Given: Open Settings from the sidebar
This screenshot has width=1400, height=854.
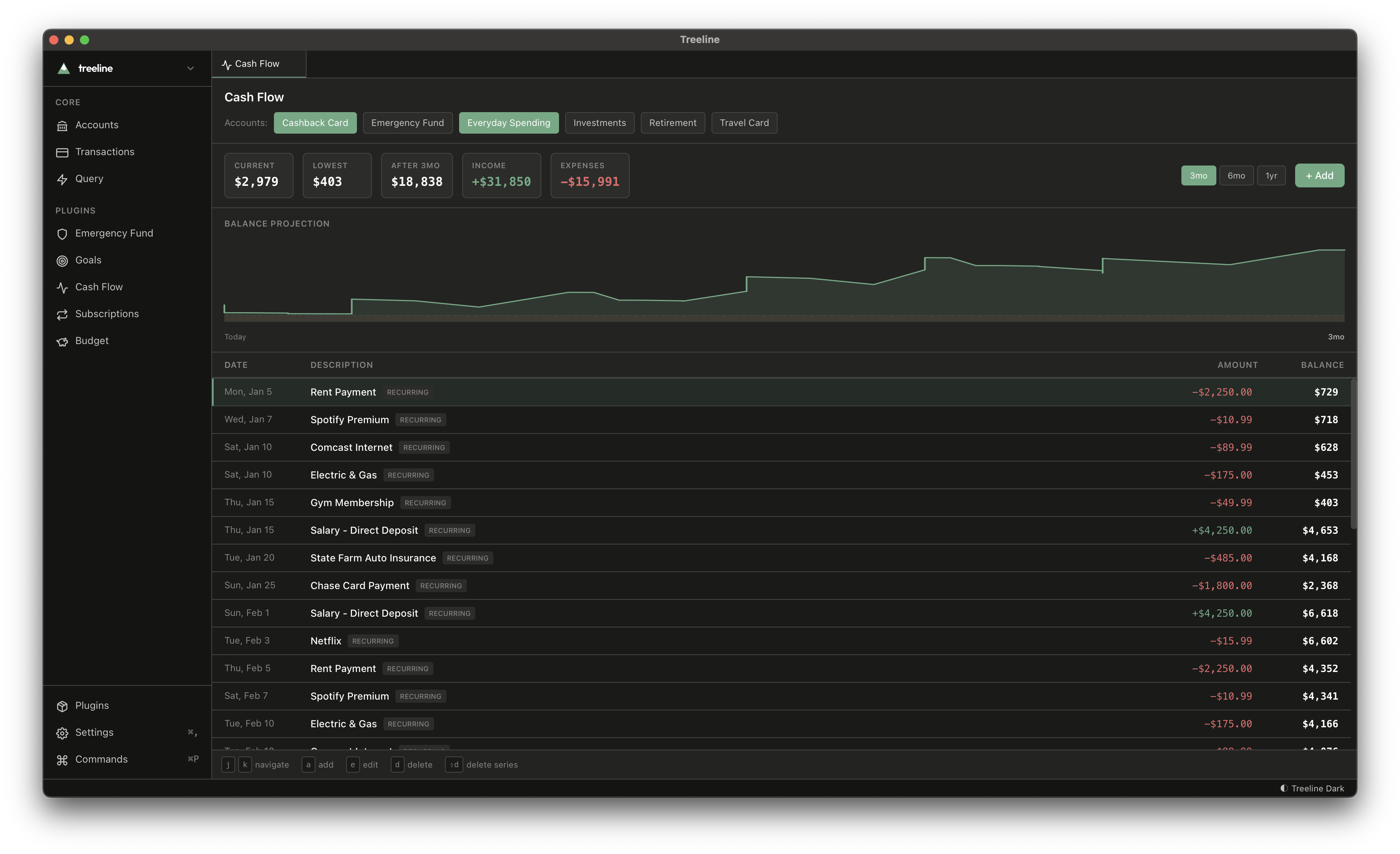Looking at the screenshot, I should (94, 733).
